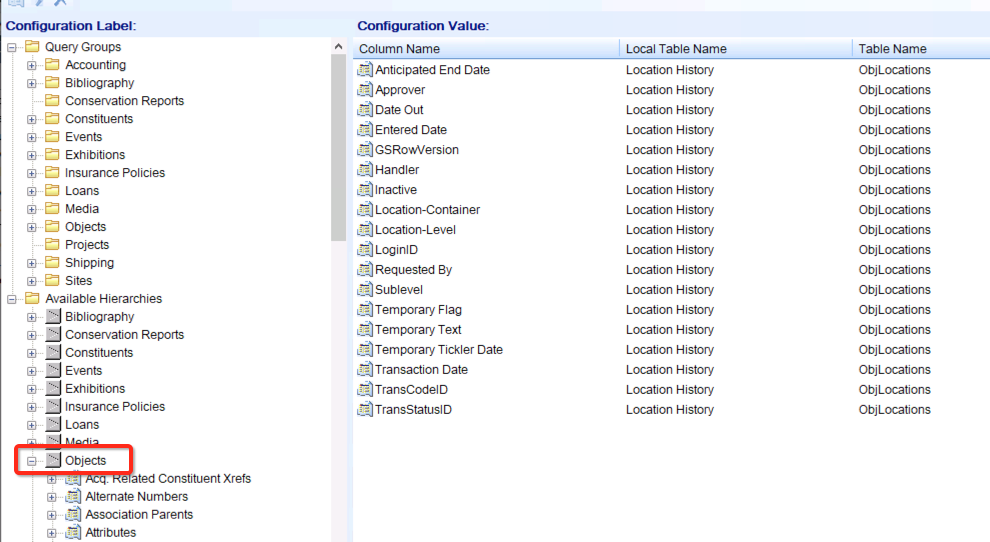Click ObjLocations cell in Approver row
The height and width of the screenshot is (542, 990).
[895, 90]
